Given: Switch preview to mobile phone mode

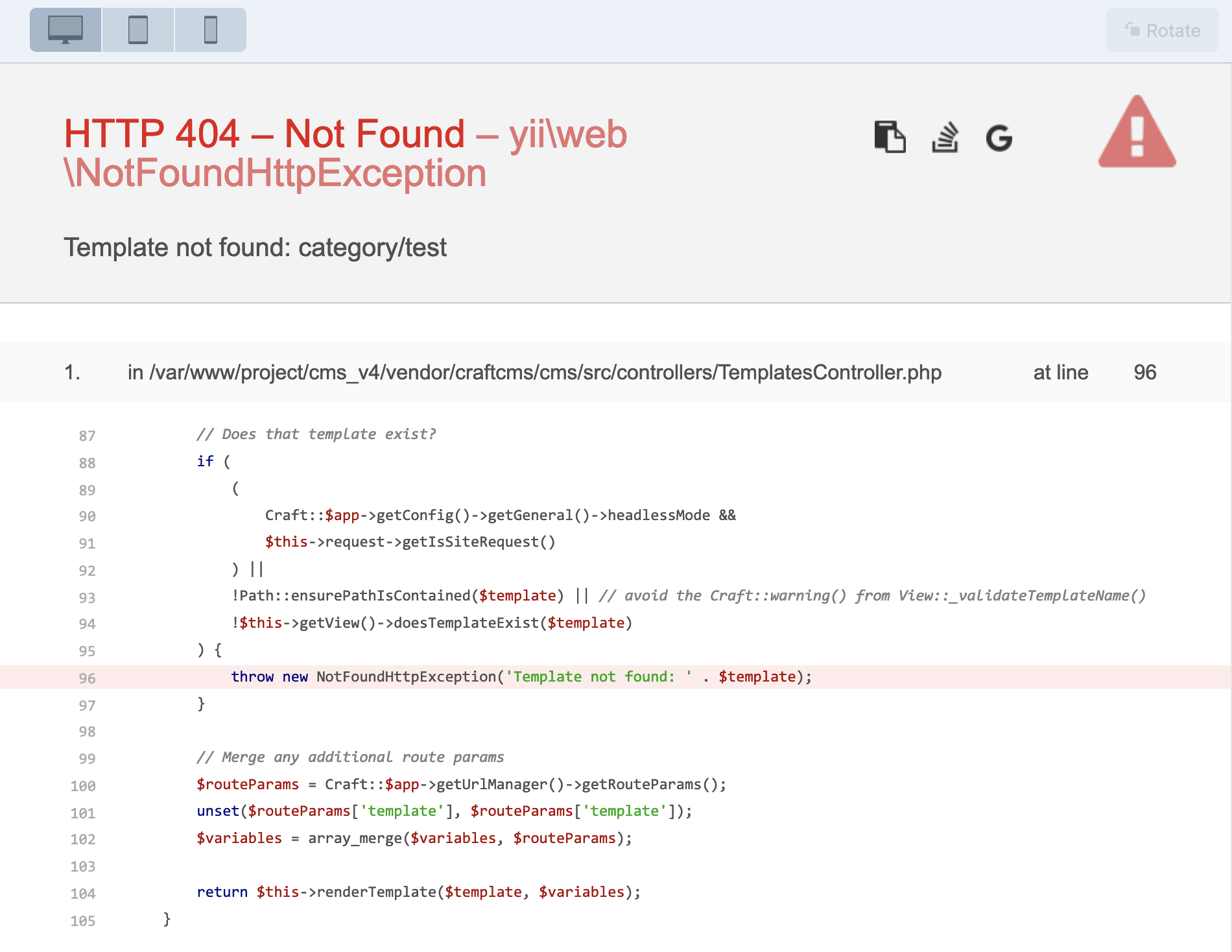Looking at the screenshot, I should (x=210, y=29).
